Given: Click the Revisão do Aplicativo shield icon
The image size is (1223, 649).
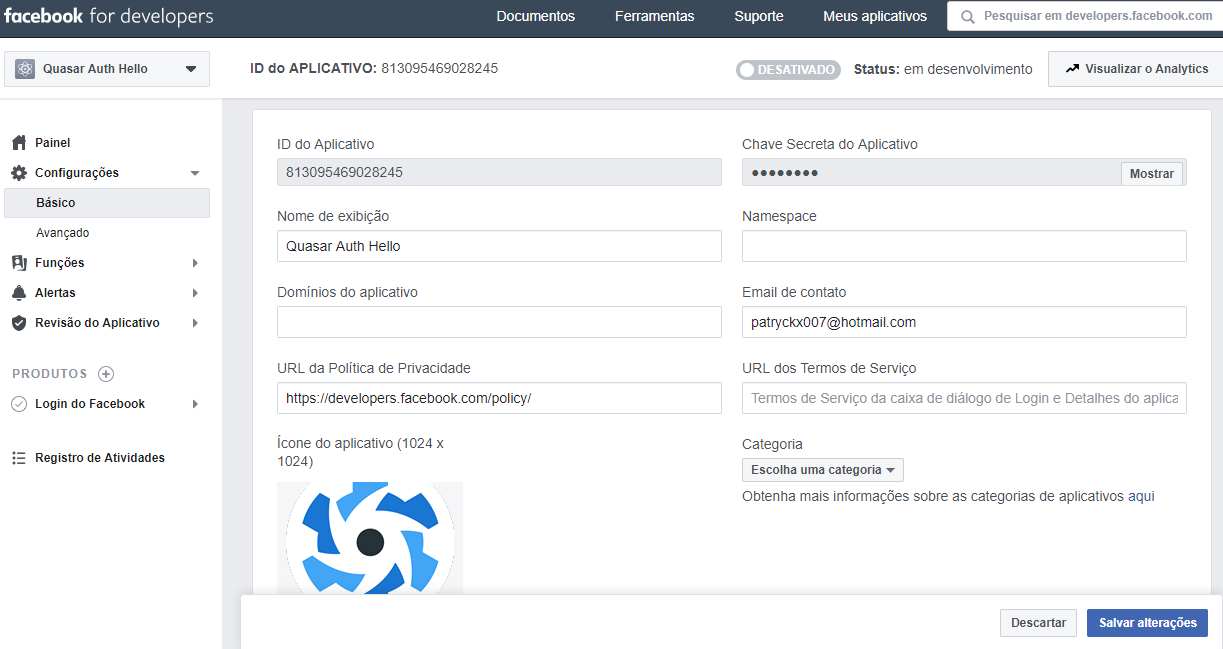Looking at the screenshot, I should [18, 323].
